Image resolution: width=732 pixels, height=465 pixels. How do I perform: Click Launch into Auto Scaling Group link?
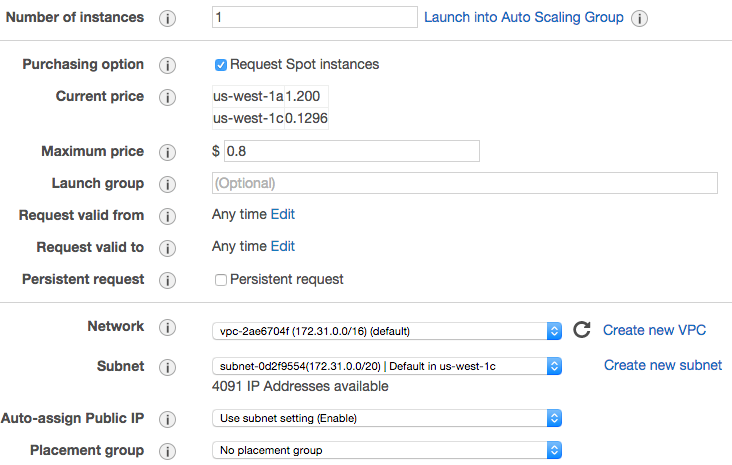524,17
